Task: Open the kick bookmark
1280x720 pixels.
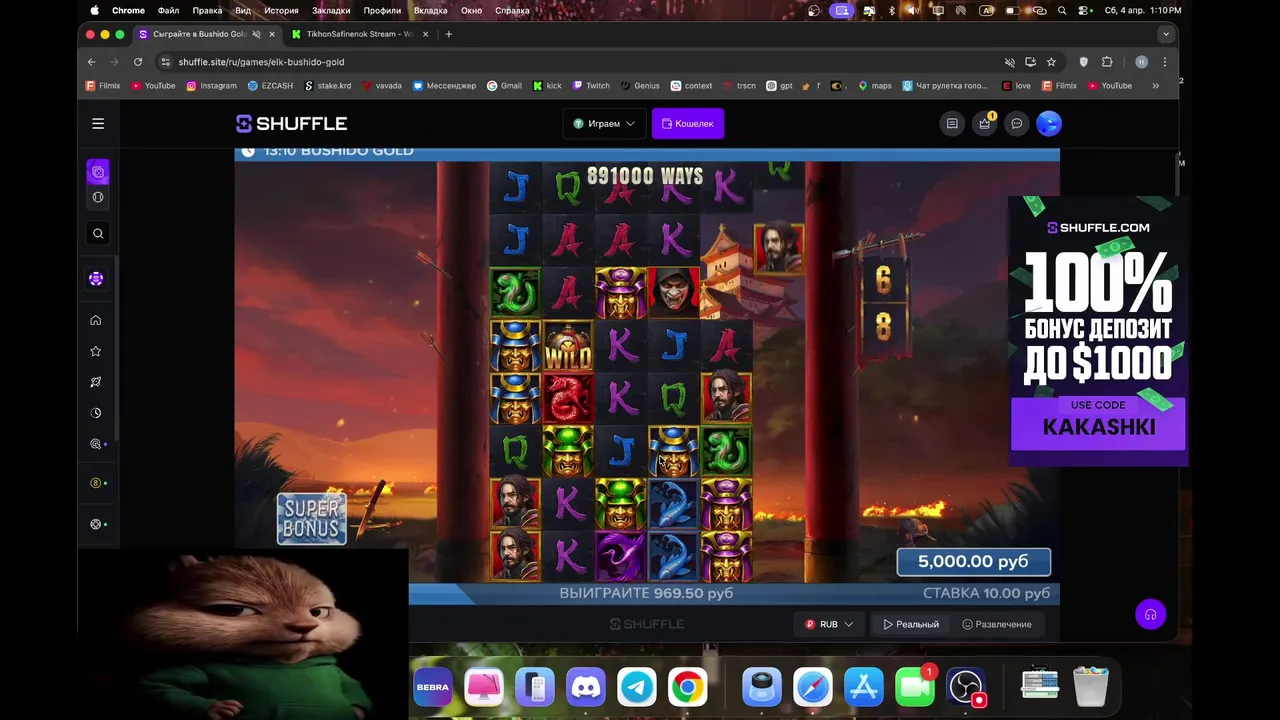Action: click(x=547, y=86)
